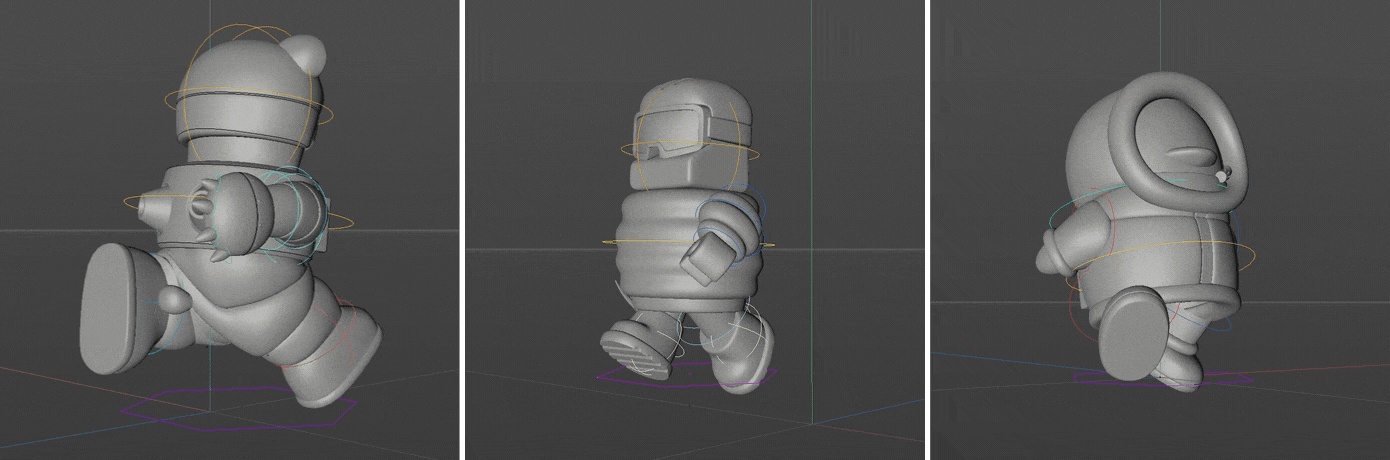Select the purple hexagon base controller under the left character
The width and height of the screenshot is (1390, 460).
[238, 408]
